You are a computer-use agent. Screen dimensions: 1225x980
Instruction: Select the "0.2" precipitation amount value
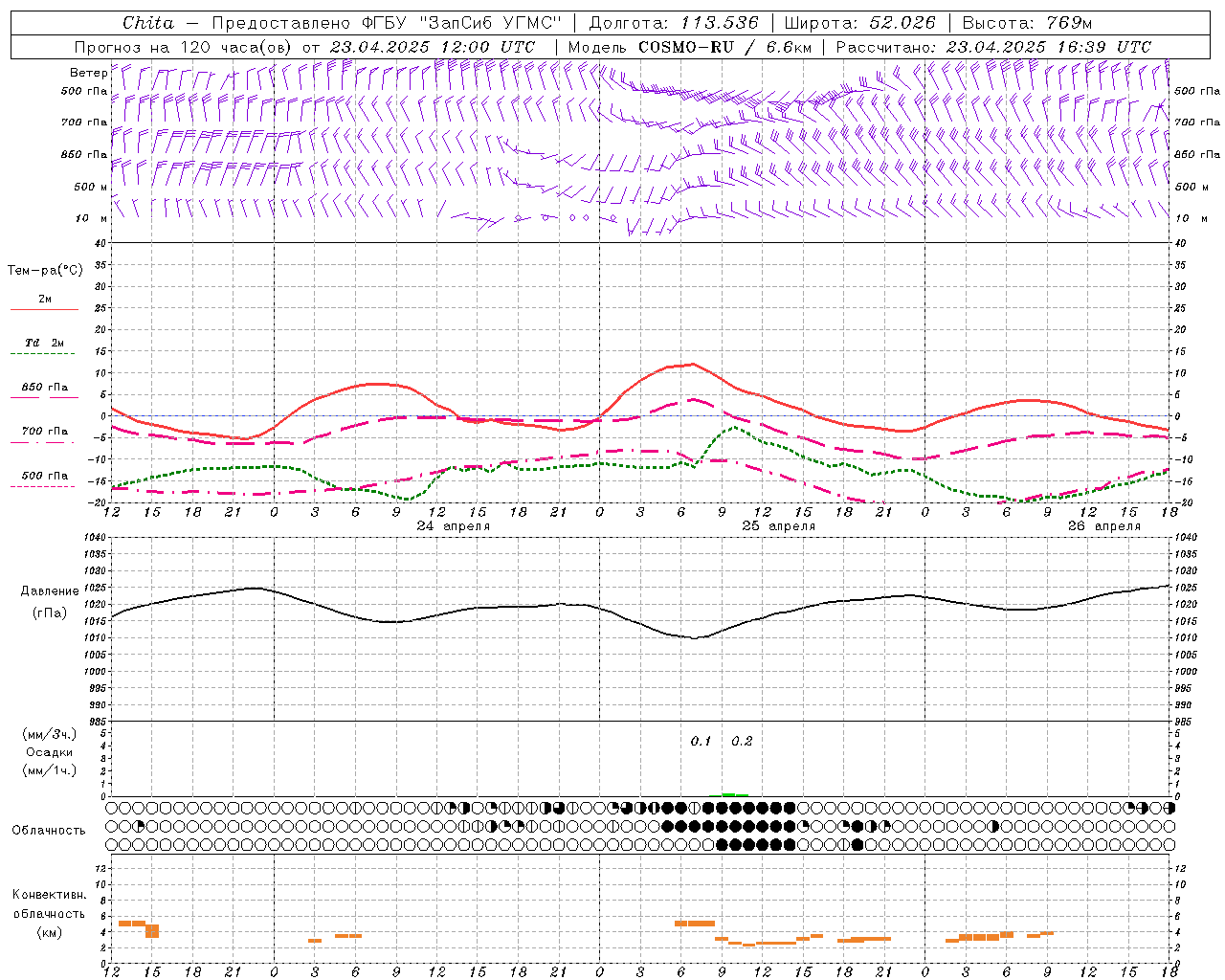(742, 742)
